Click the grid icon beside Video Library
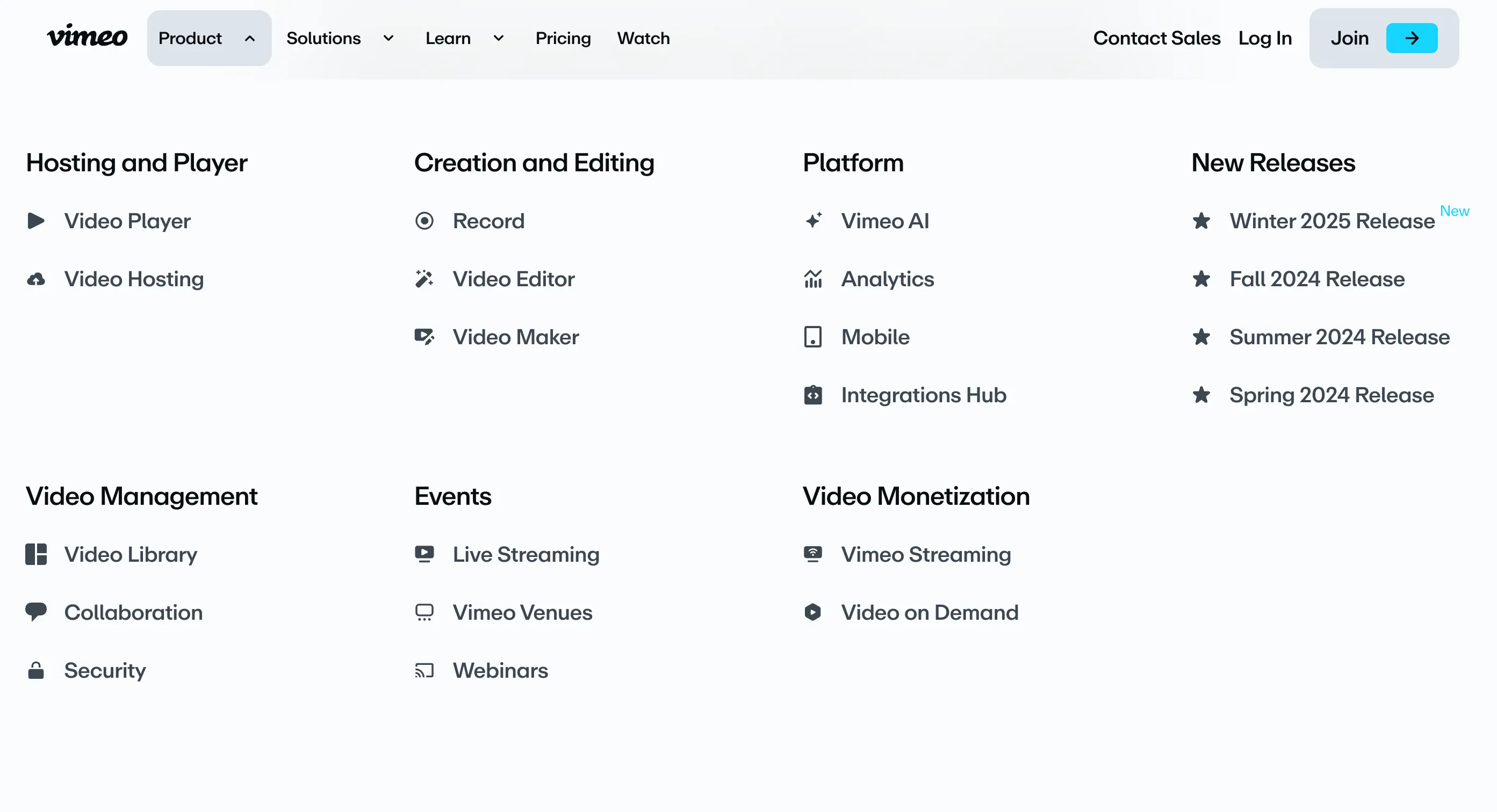1497x812 pixels. (36, 555)
